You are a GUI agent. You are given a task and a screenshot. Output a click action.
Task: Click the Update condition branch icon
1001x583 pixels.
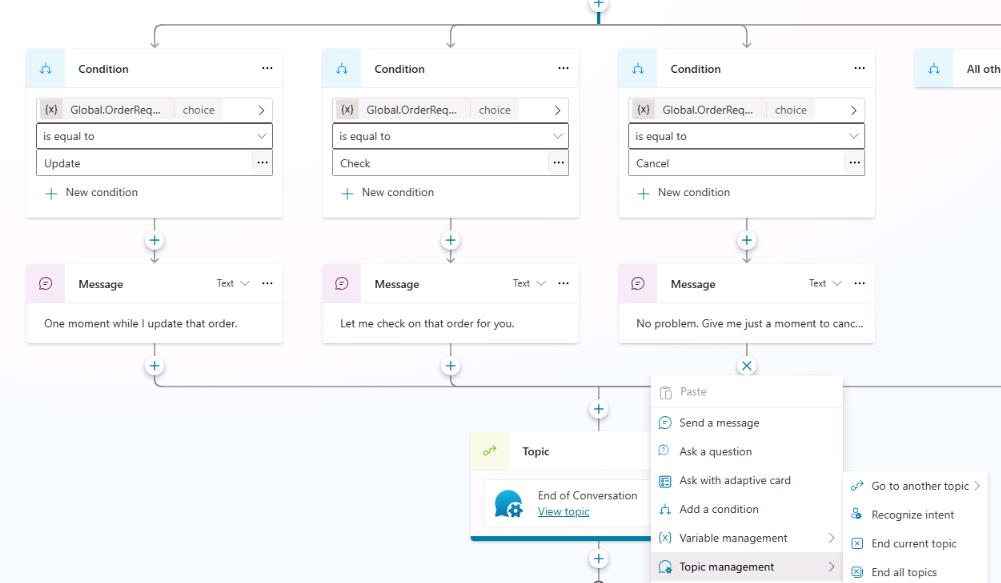(46, 69)
